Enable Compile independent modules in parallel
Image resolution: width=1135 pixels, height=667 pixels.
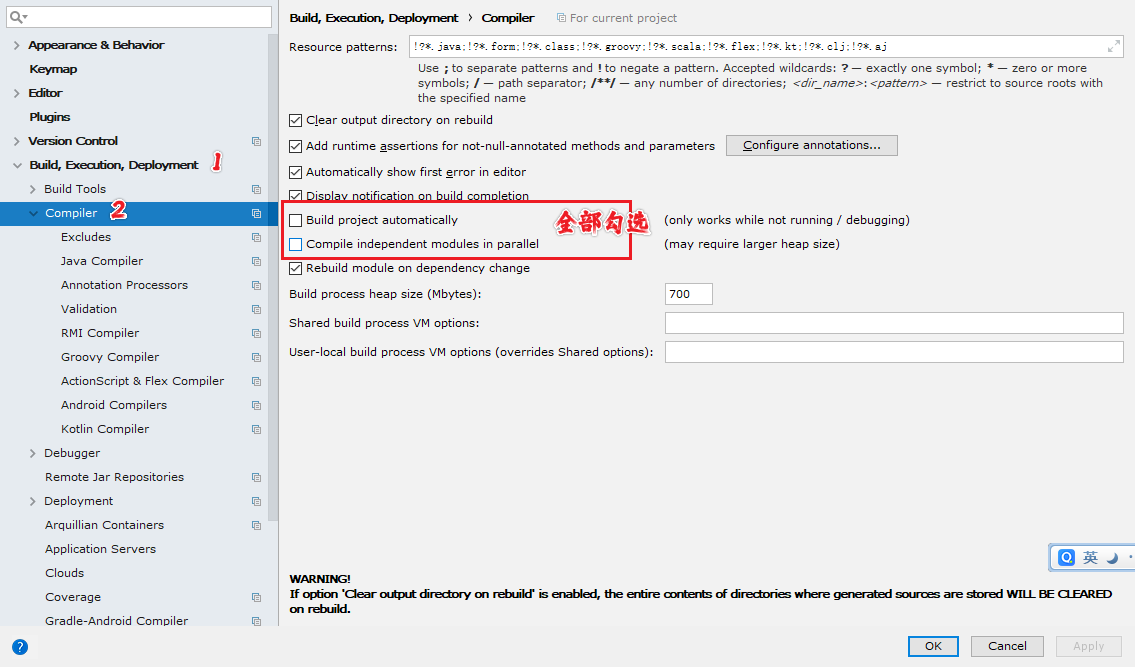295,244
